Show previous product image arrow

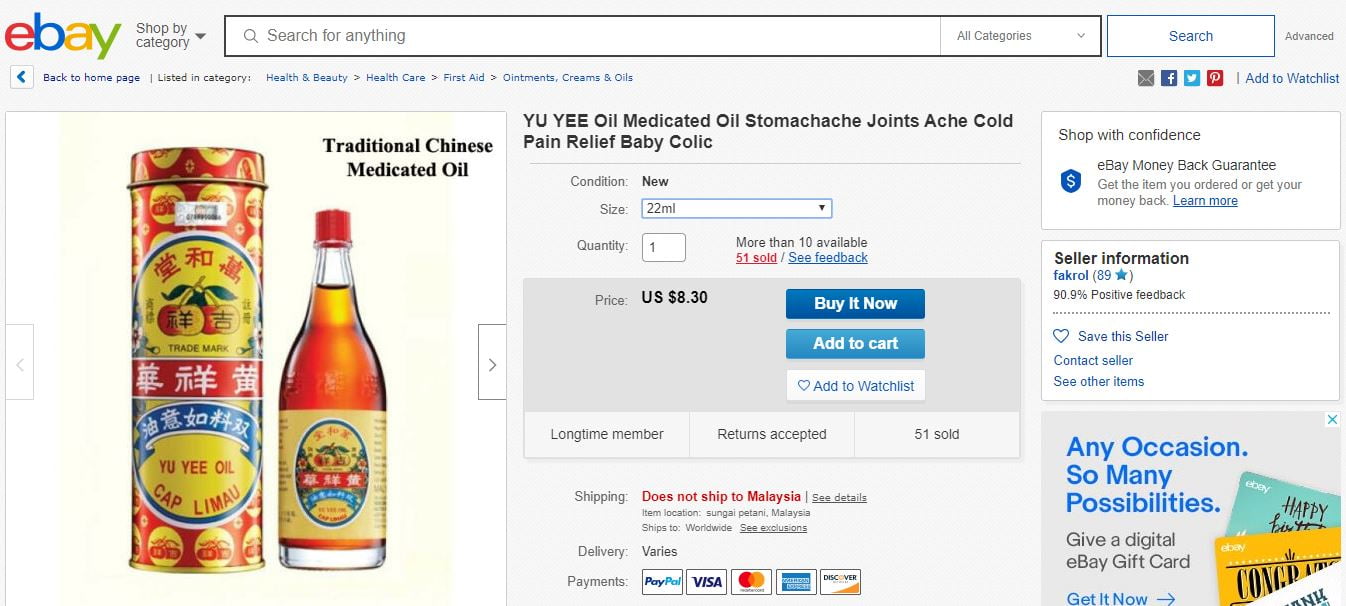pyautogui.click(x=19, y=364)
